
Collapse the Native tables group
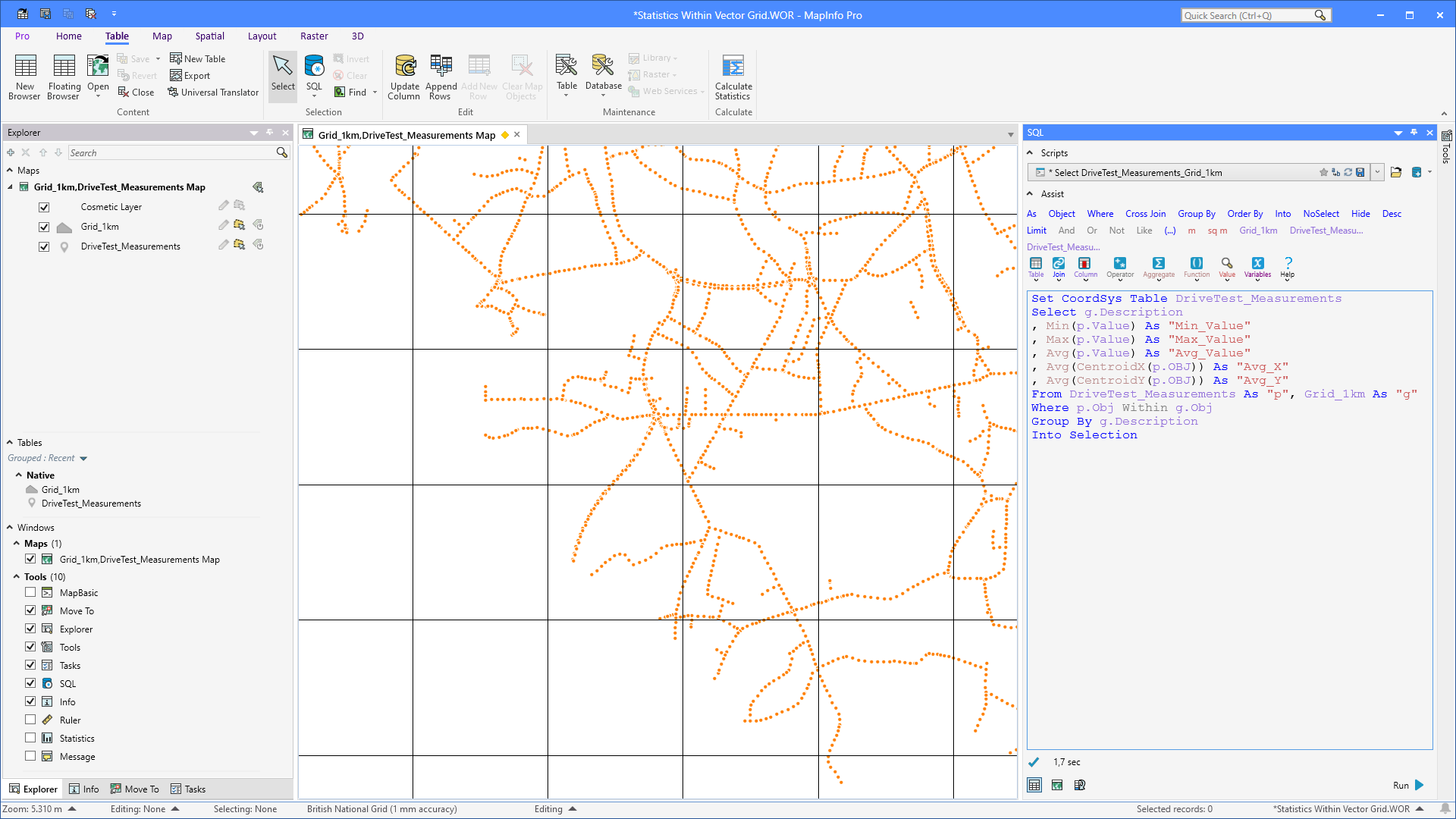(20, 475)
